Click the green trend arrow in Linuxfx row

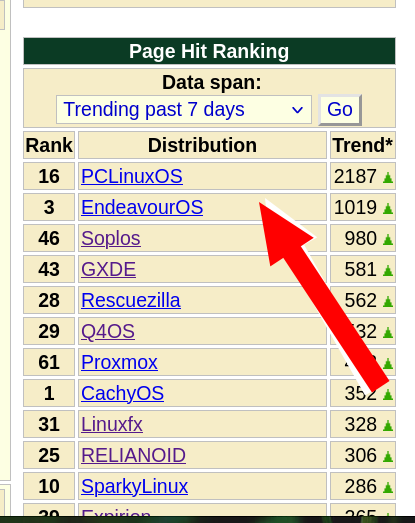click(x=388, y=426)
